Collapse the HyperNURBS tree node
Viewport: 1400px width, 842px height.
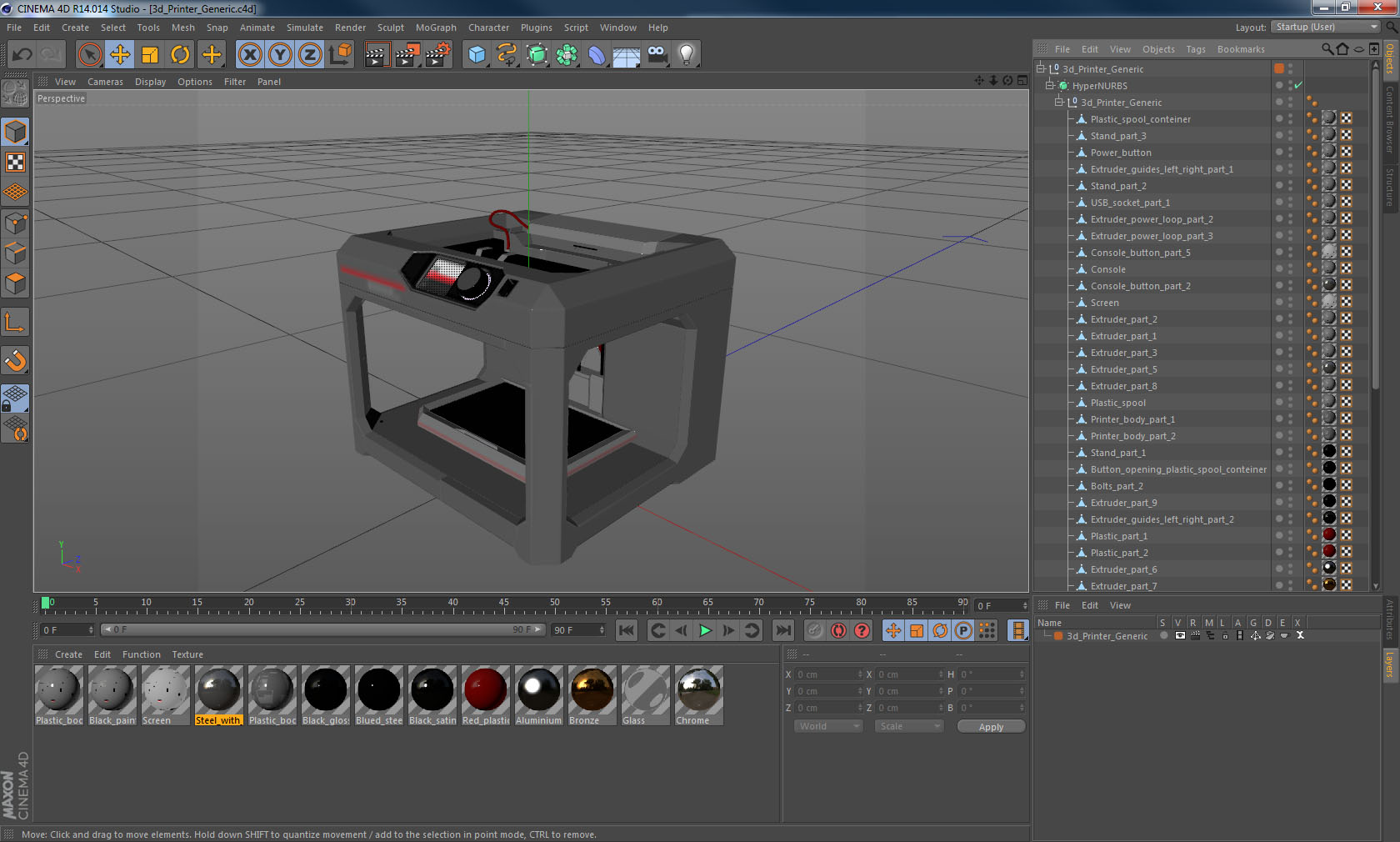pos(1050,85)
